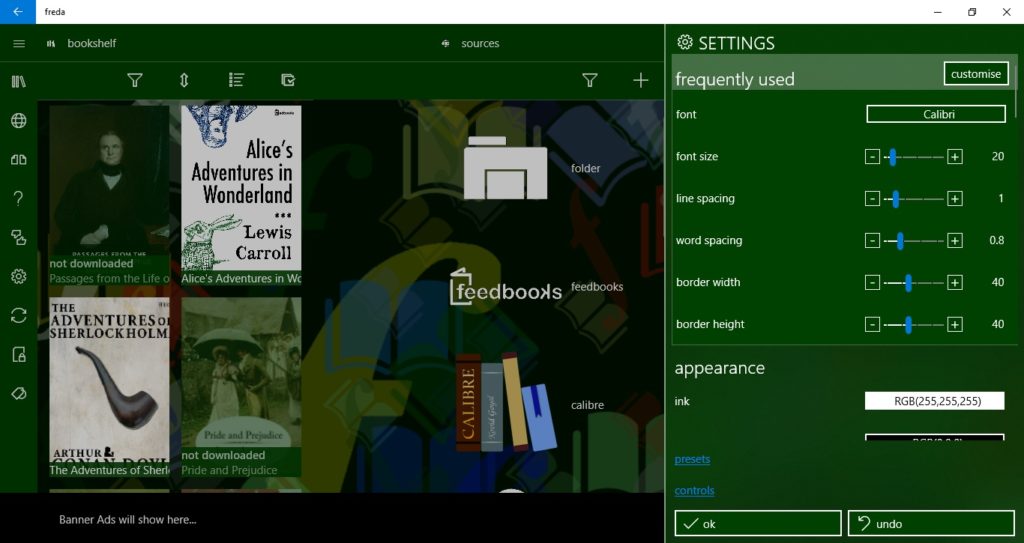This screenshot has height=543, width=1024.
Task: Click the open book reading icon
Action: pyautogui.click(x=19, y=159)
